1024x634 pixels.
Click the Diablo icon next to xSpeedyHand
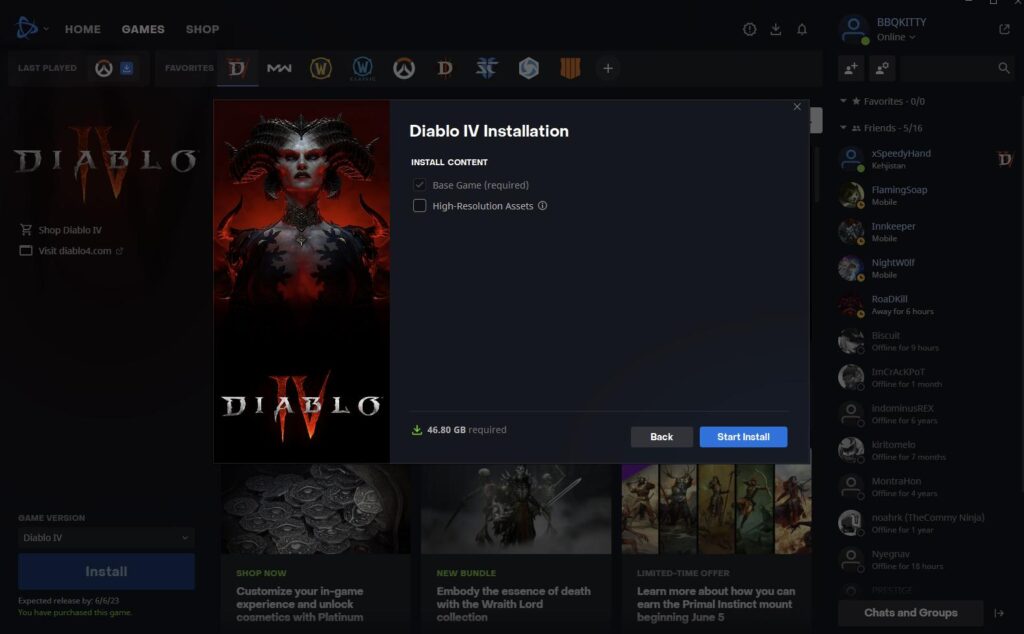(x=1005, y=159)
